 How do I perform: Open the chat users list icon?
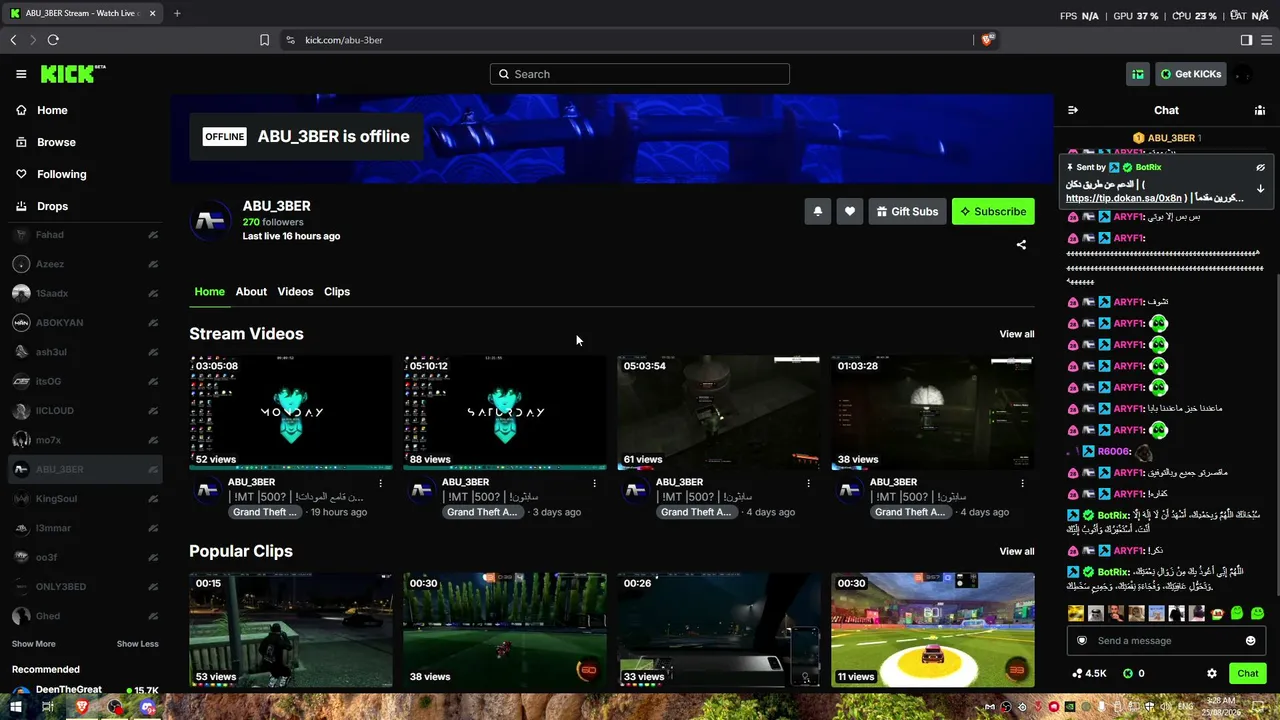tap(1260, 110)
